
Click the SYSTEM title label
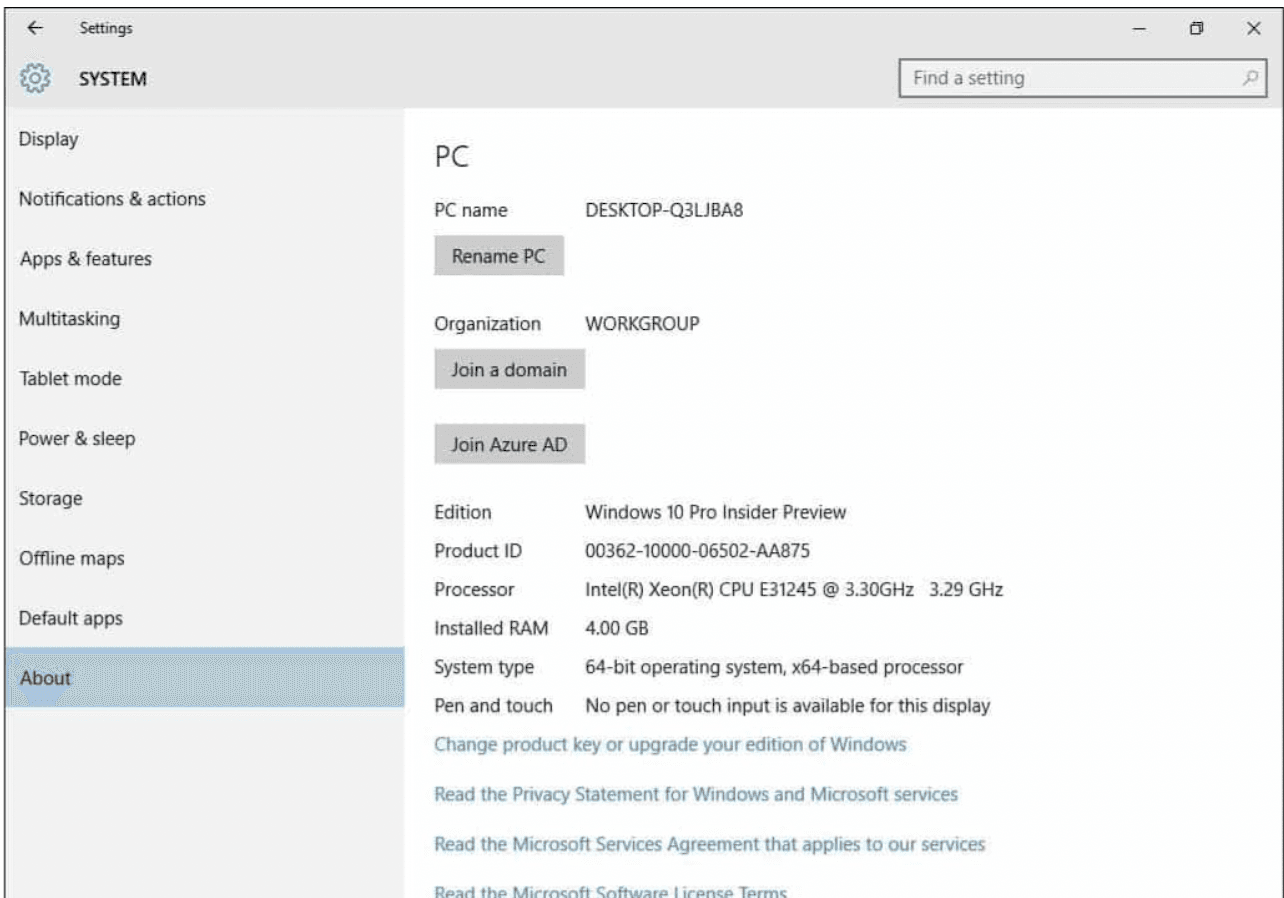pos(113,79)
